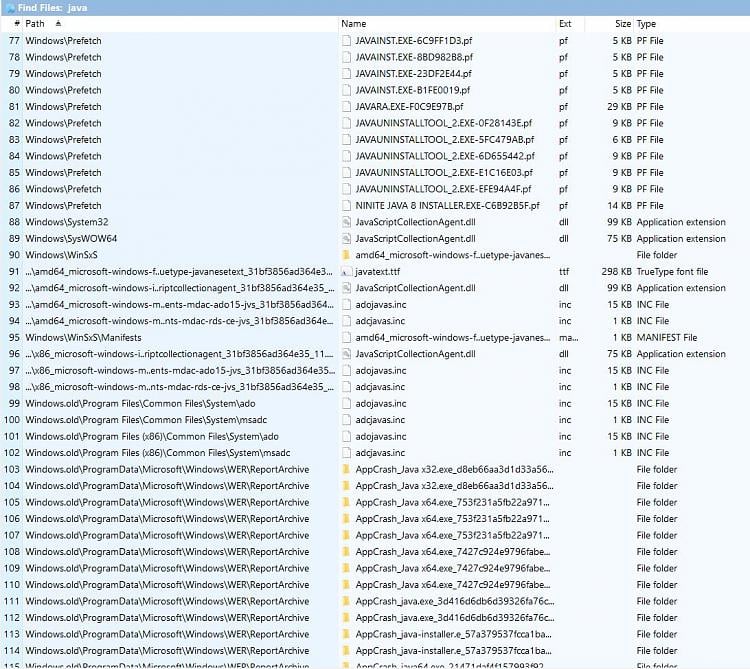Click file icon in row 99 adojavas.inc
750x669 pixels.
(346, 404)
